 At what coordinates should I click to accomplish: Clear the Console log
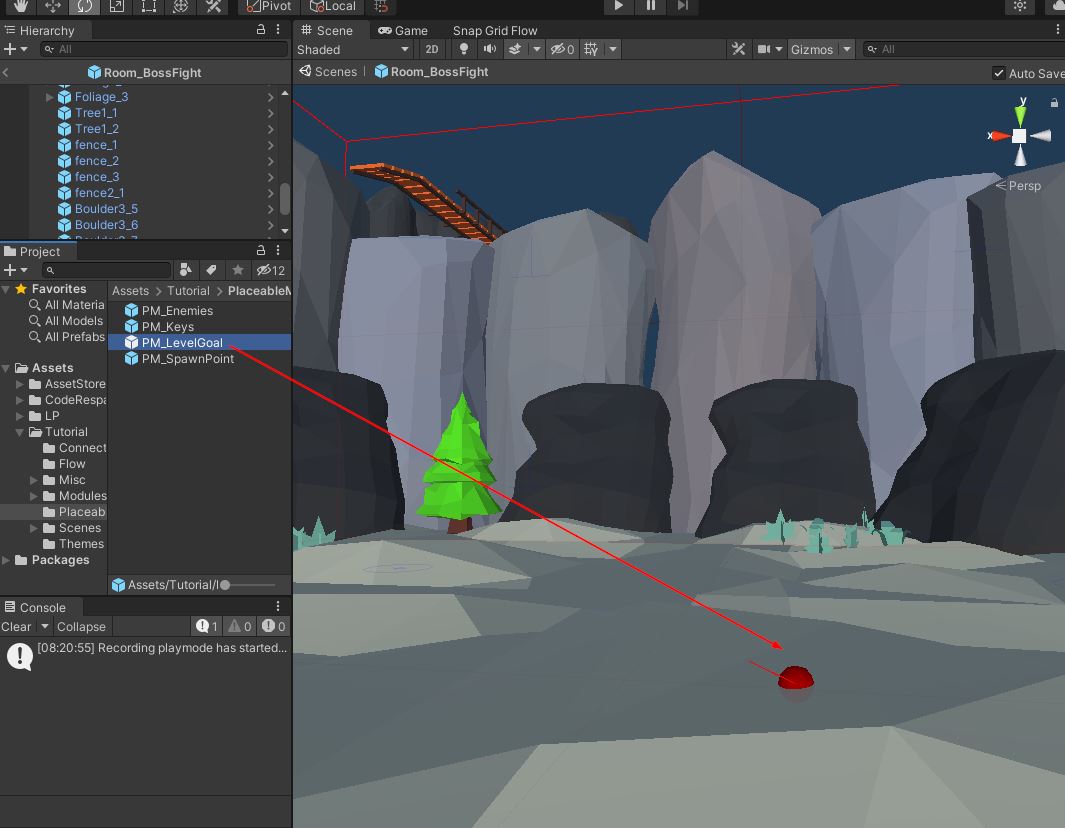point(16,627)
